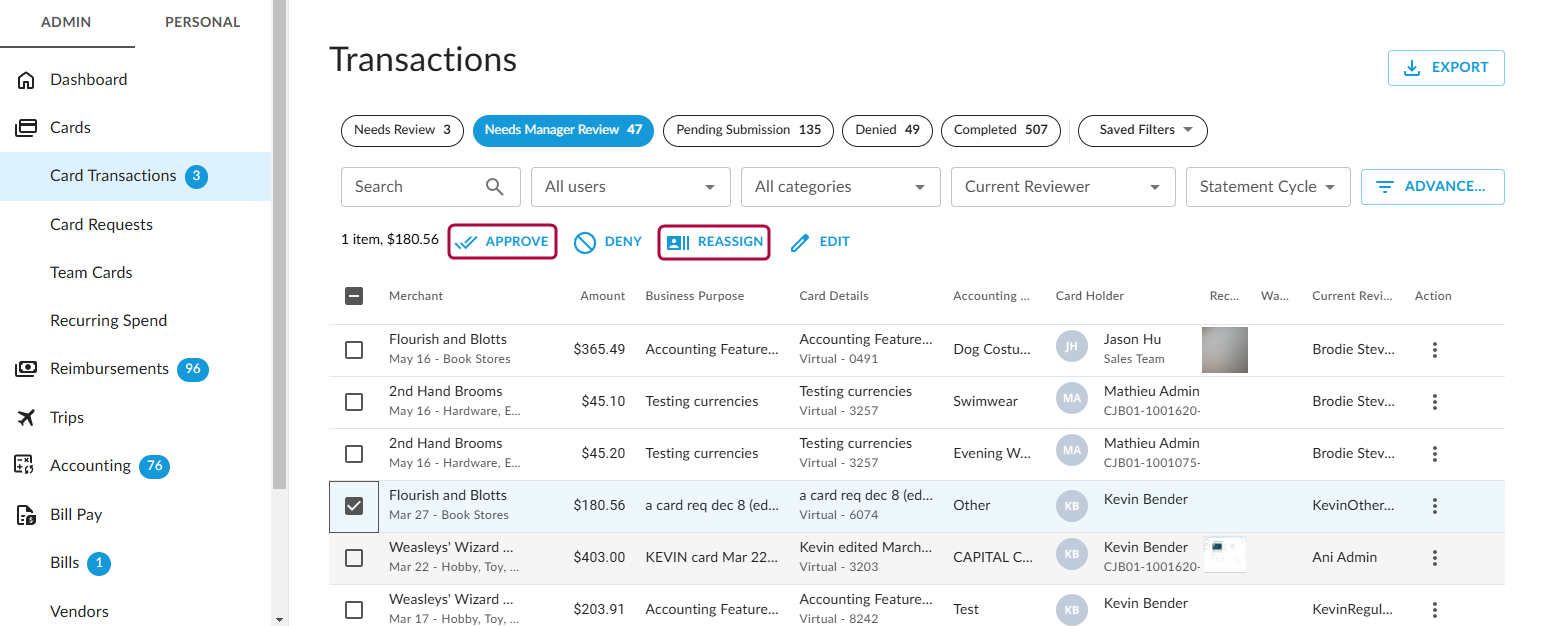Check the $403.00 Weasleys' Wizard transaction
The image size is (1560, 626).
[354, 558]
